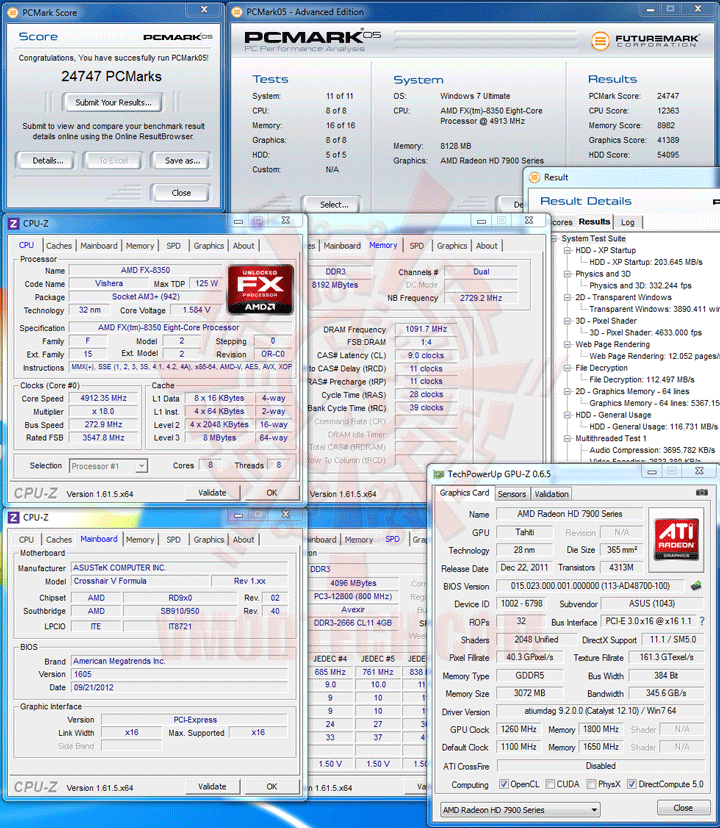Select the Results tab in Result Details
The height and width of the screenshot is (828, 720).
coord(594,222)
